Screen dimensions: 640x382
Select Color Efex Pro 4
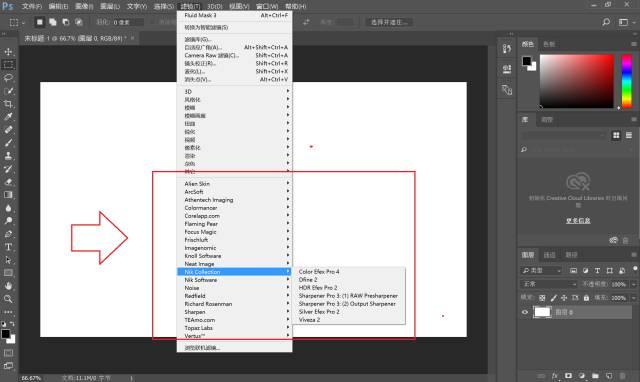tap(349, 271)
